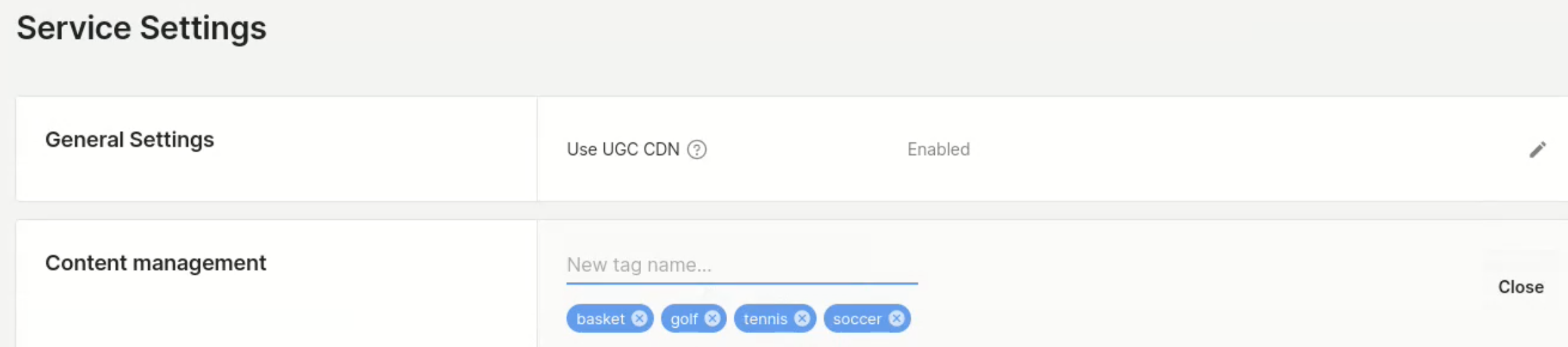1568x347 pixels.
Task: Click the soccer tag label
Action: pos(857,319)
